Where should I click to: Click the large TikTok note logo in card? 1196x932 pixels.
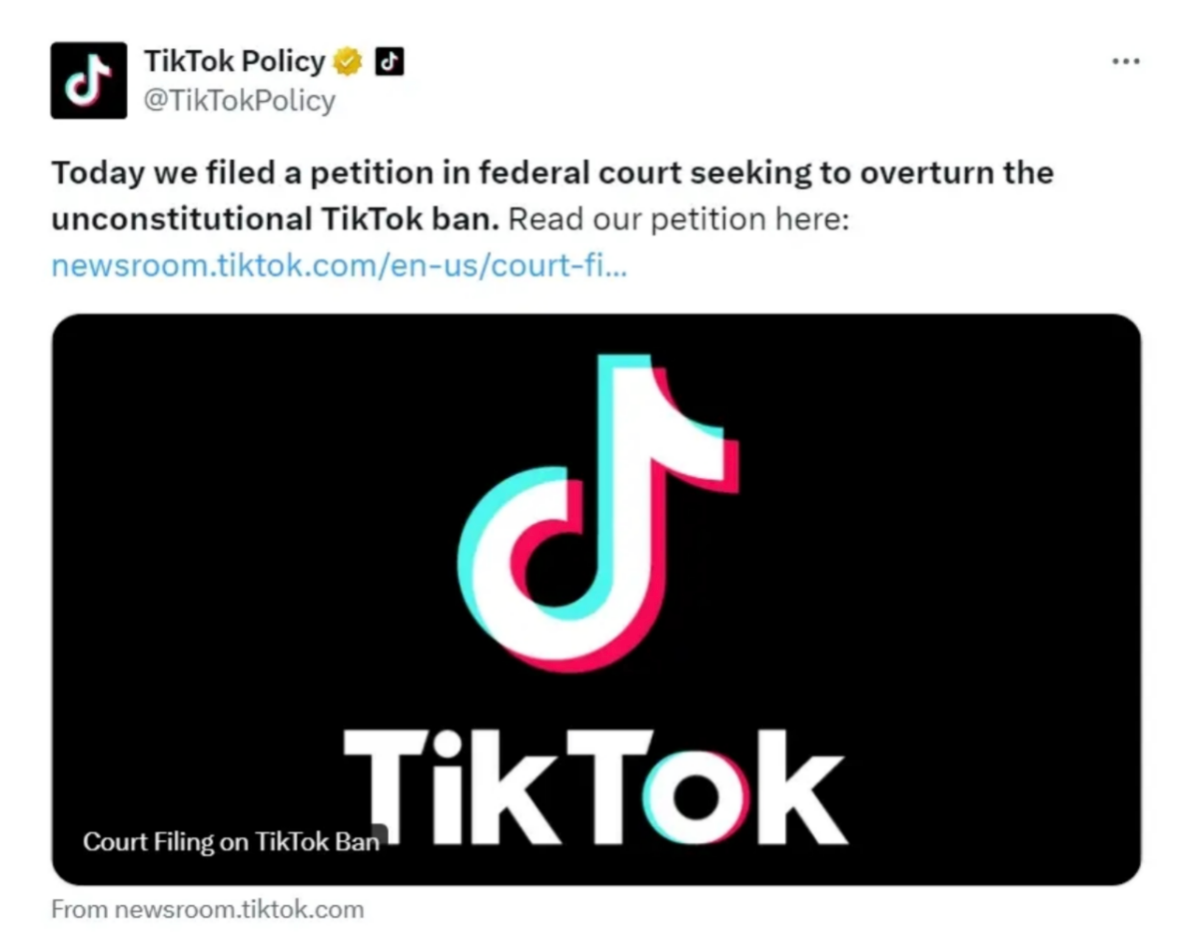(x=598, y=510)
